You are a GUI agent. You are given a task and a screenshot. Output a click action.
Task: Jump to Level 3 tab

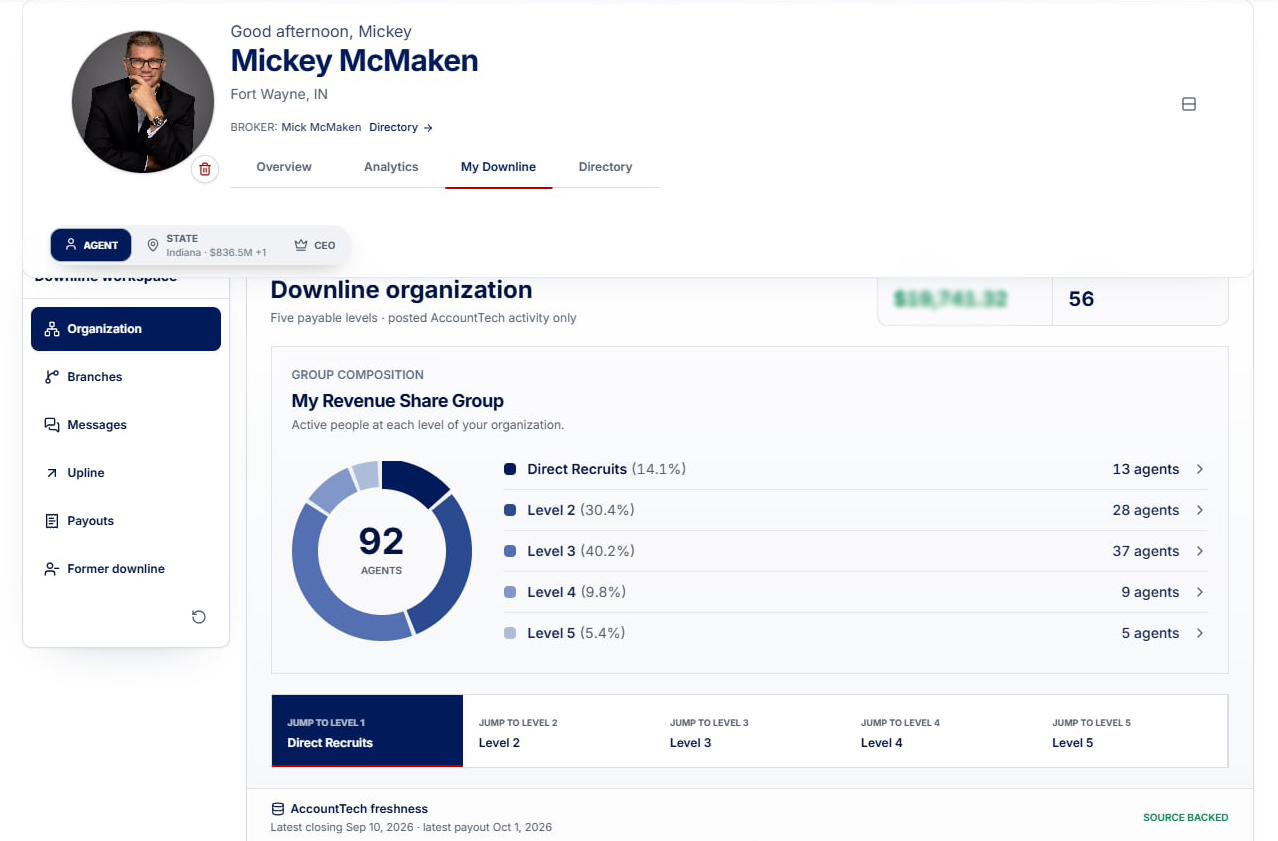749,731
